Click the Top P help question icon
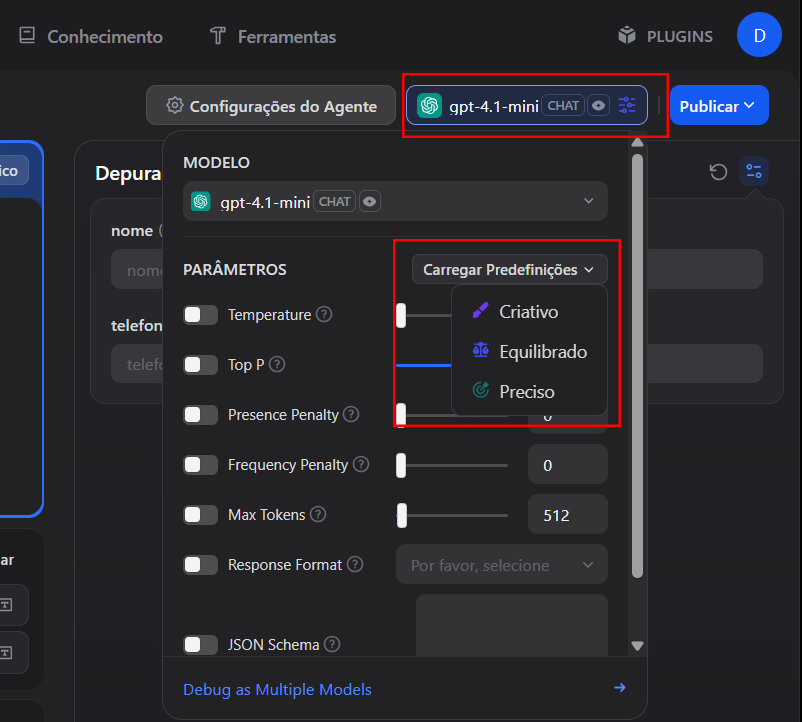The height and width of the screenshot is (722, 802). 277,364
